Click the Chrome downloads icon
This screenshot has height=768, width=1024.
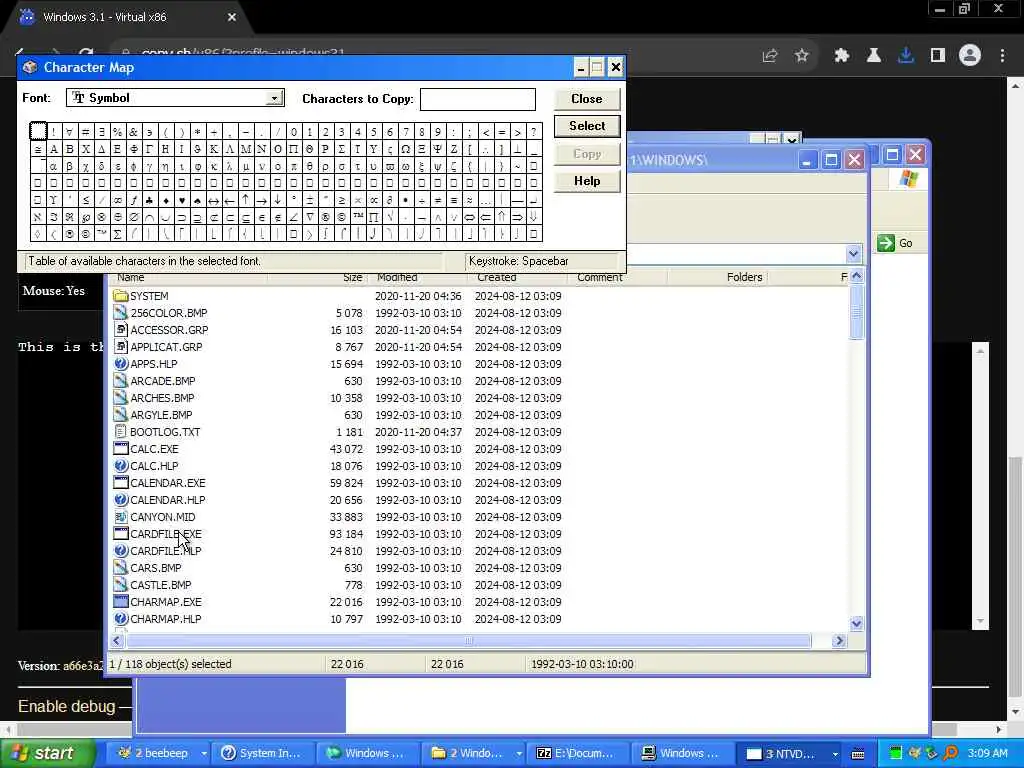pos(906,56)
